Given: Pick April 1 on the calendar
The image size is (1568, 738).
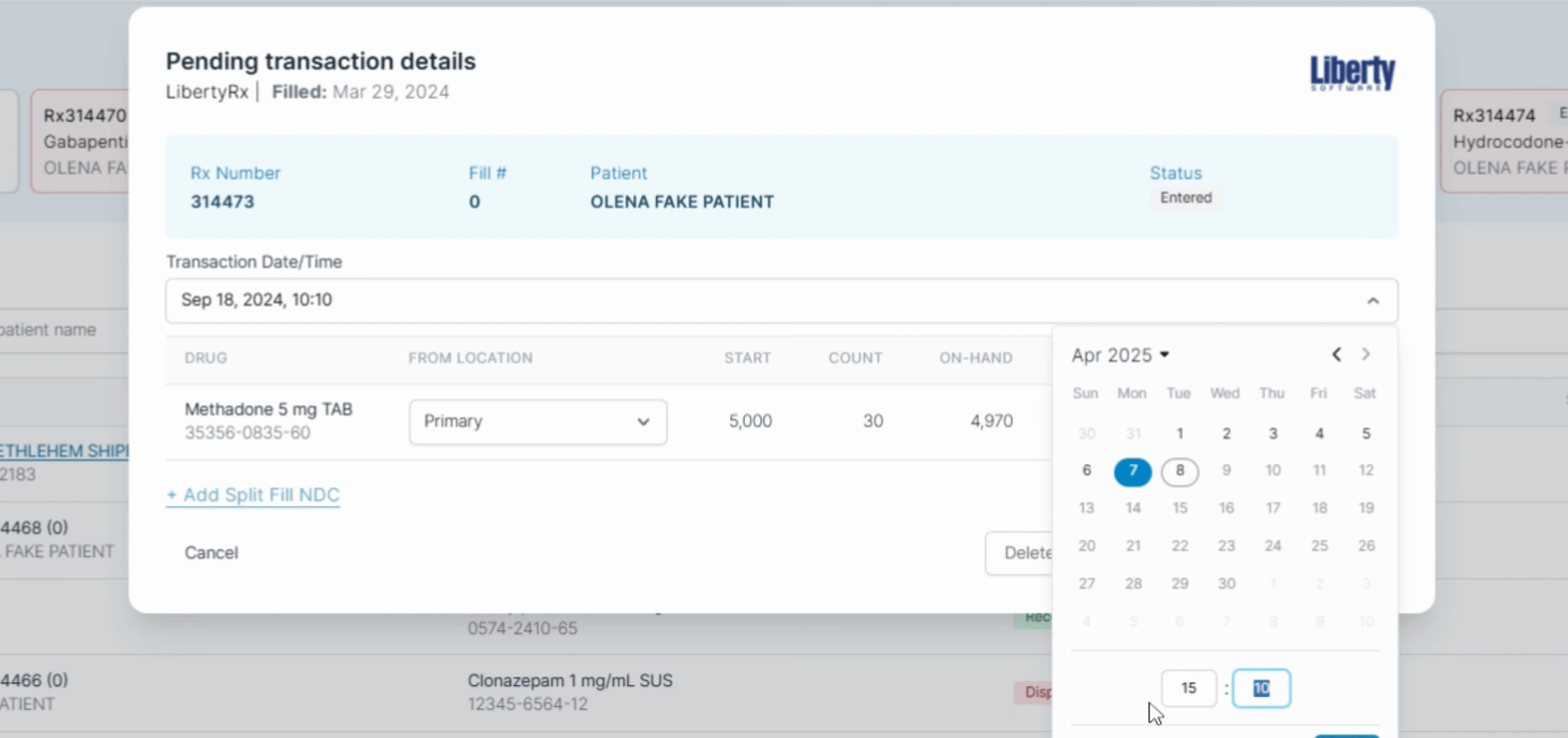Looking at the screenshot, I should [x=1180, y=433].
